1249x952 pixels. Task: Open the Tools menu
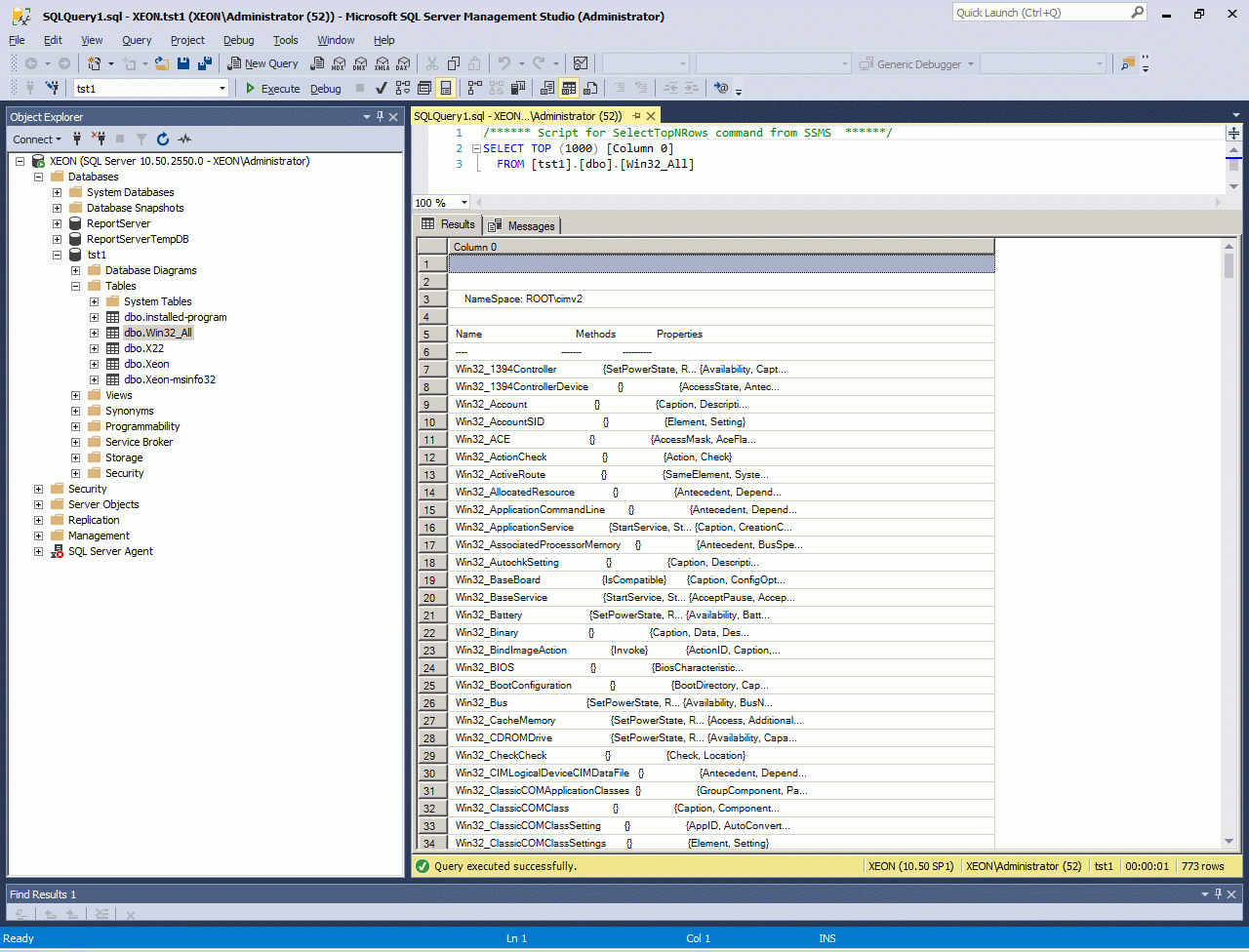pos(286,40)
